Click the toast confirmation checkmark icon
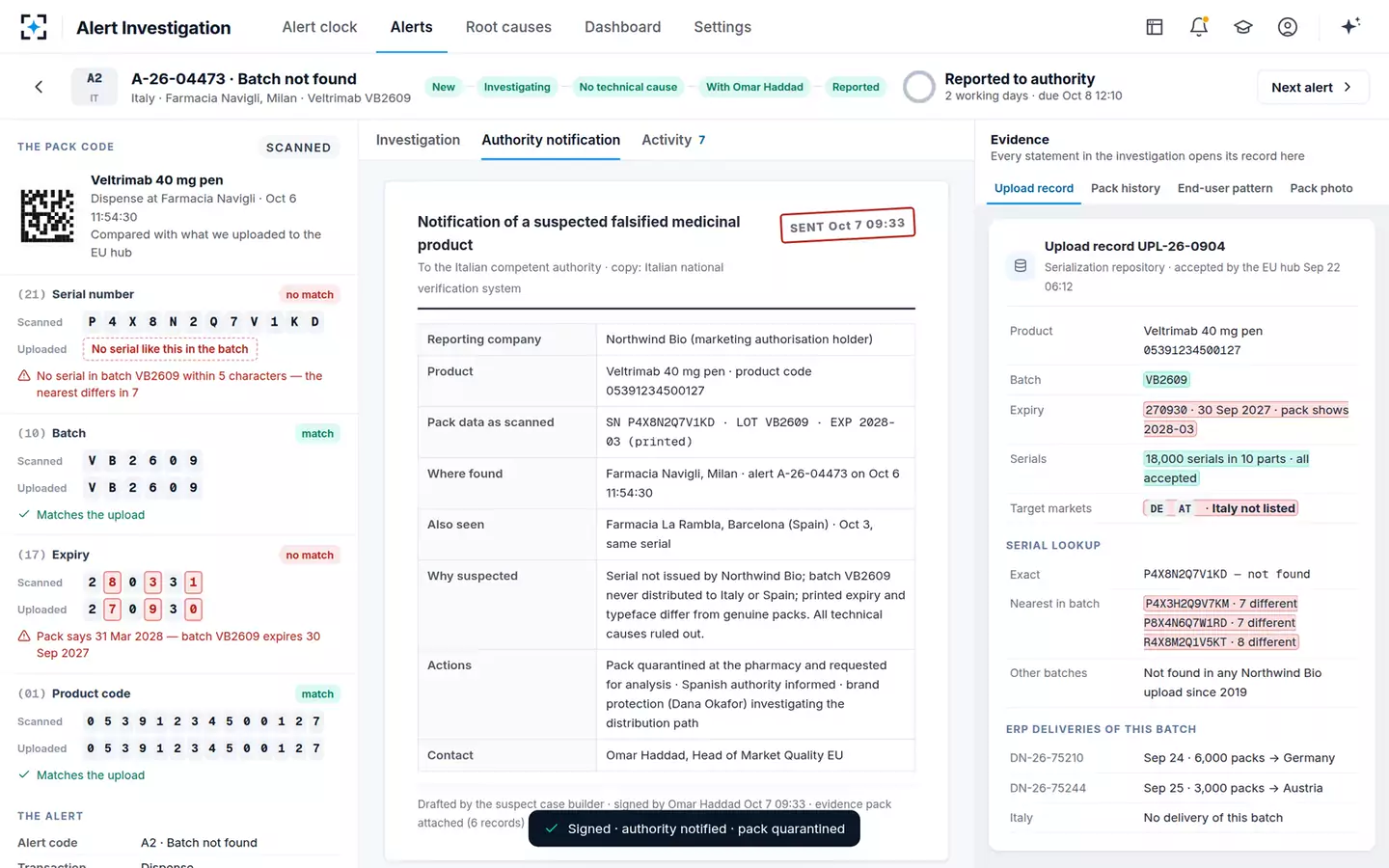Screen dimensions: 1389x868 pos(551,828)
